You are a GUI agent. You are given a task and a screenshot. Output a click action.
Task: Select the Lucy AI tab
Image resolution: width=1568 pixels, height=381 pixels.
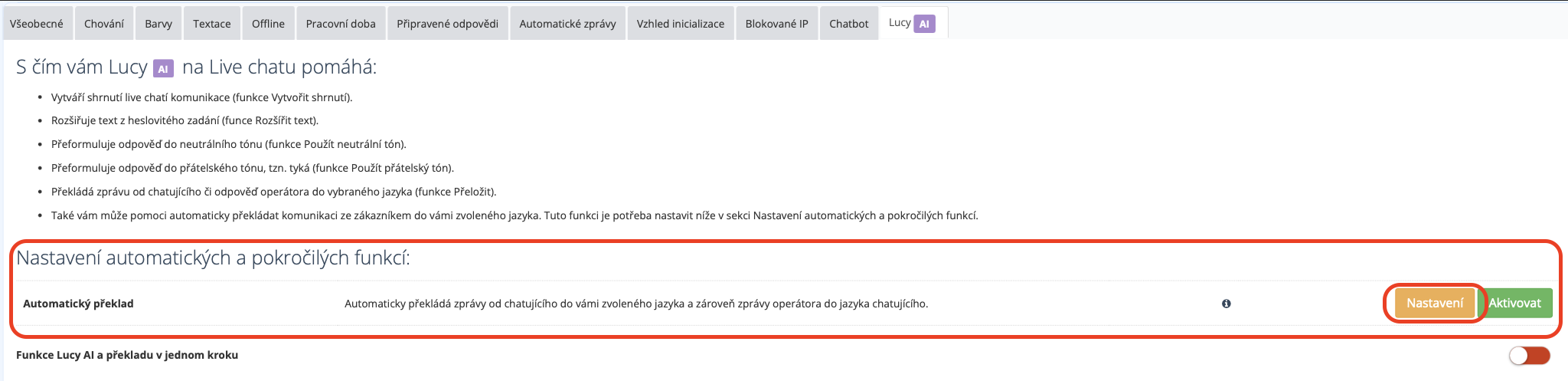(x=913, y=23)
